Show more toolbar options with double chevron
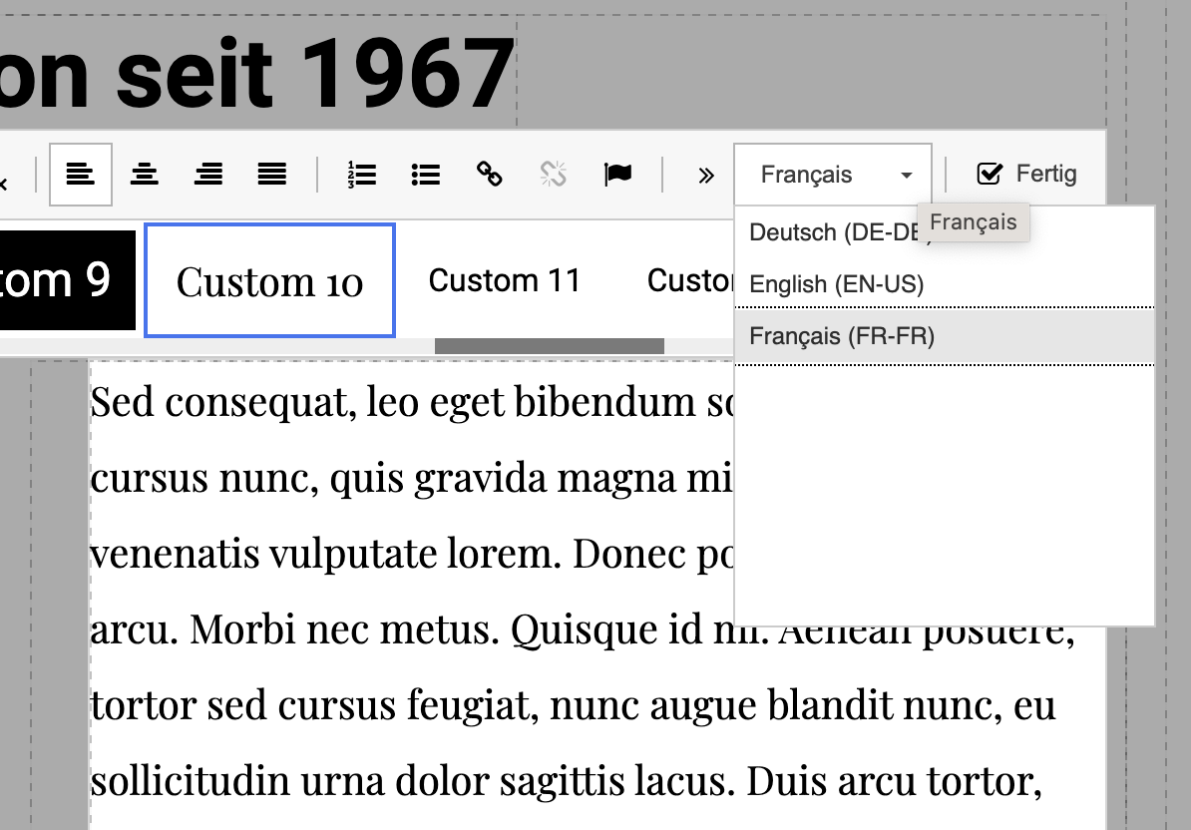The width and height of the screenshot is (1191, 830). (705, 176)
